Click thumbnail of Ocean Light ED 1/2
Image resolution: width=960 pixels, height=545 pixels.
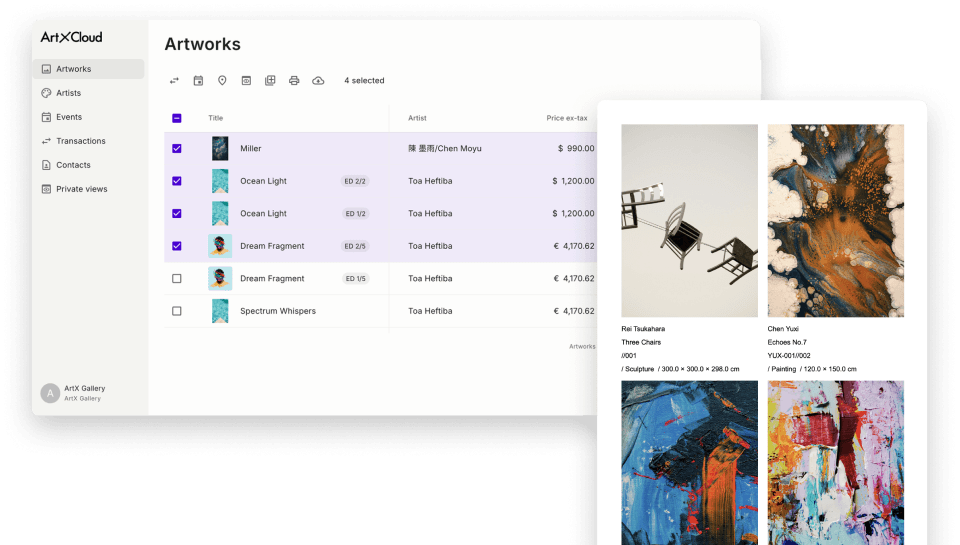tap(220, 213)
